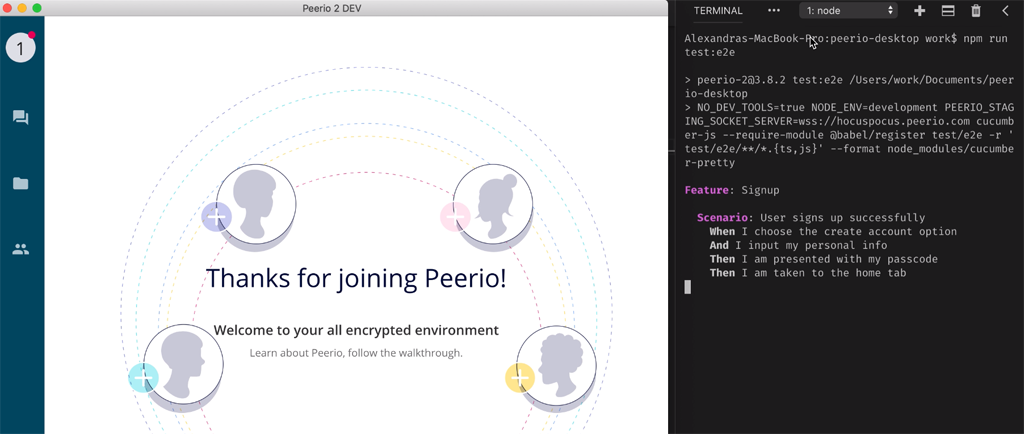Close the Peerio 2 DEV window
Screen dimensions: 1024x434
[8, 8]
